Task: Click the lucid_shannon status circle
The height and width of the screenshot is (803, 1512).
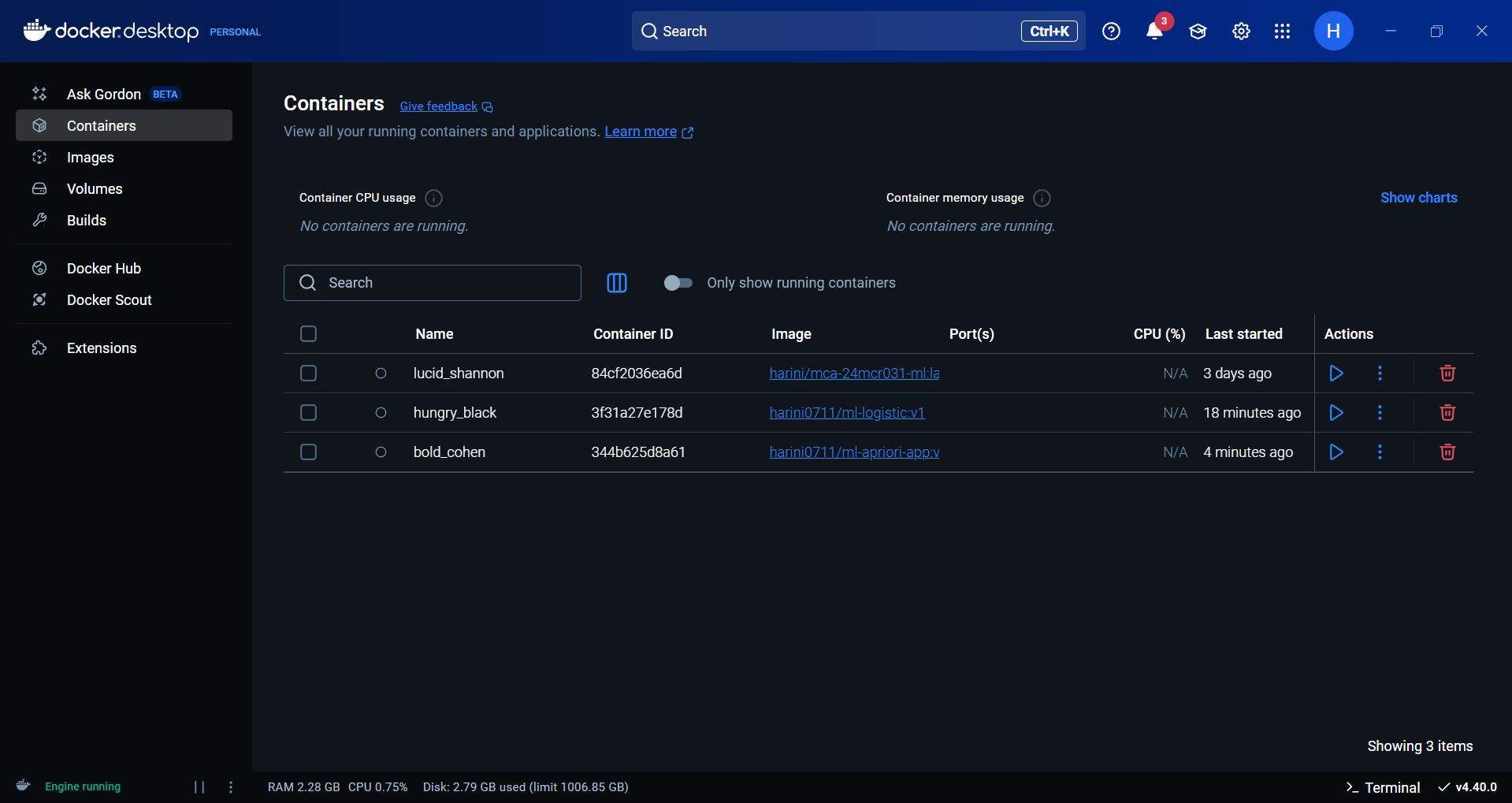Action: point(381,374)
